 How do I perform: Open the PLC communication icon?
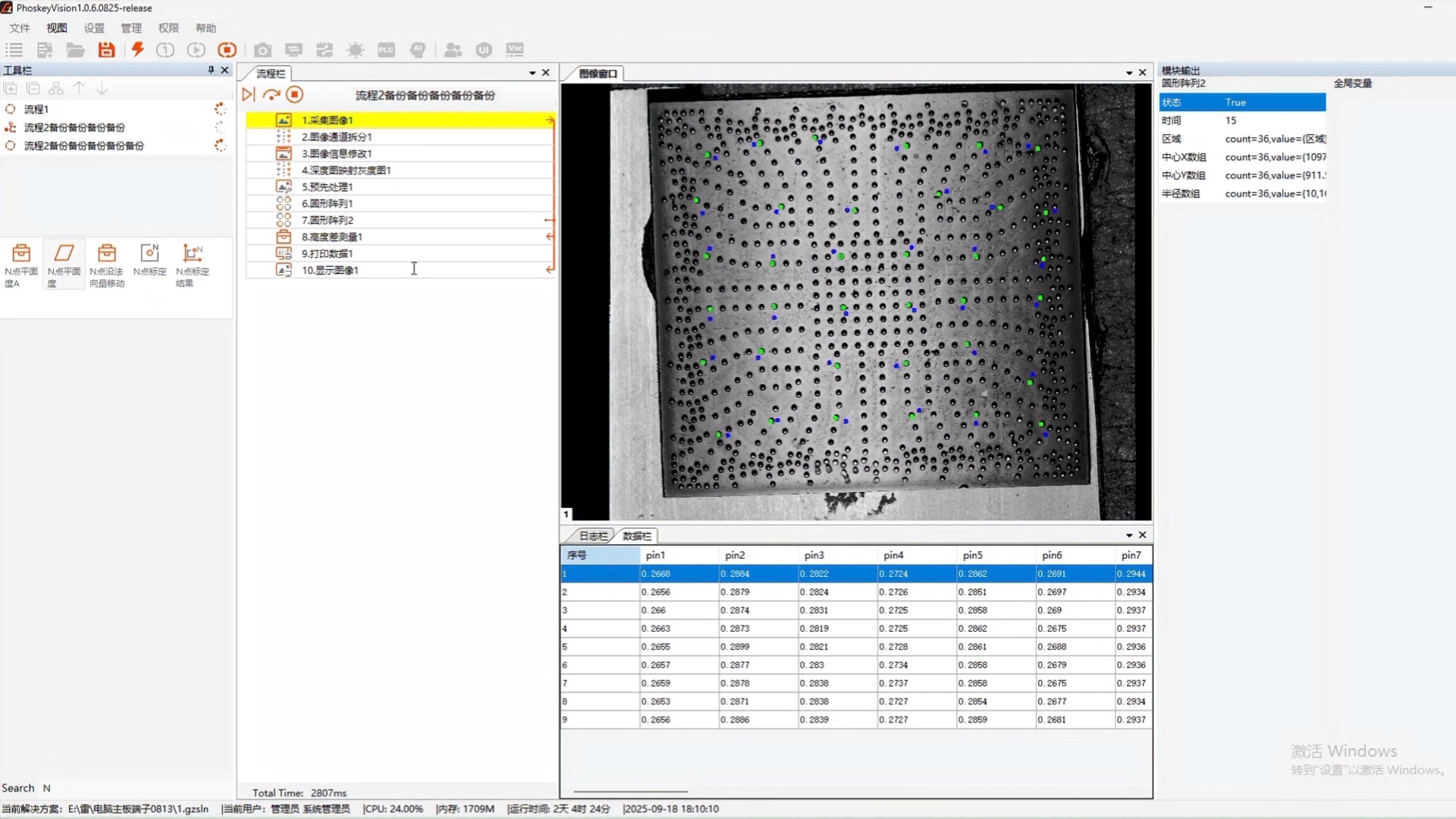(x=387, y=50)
